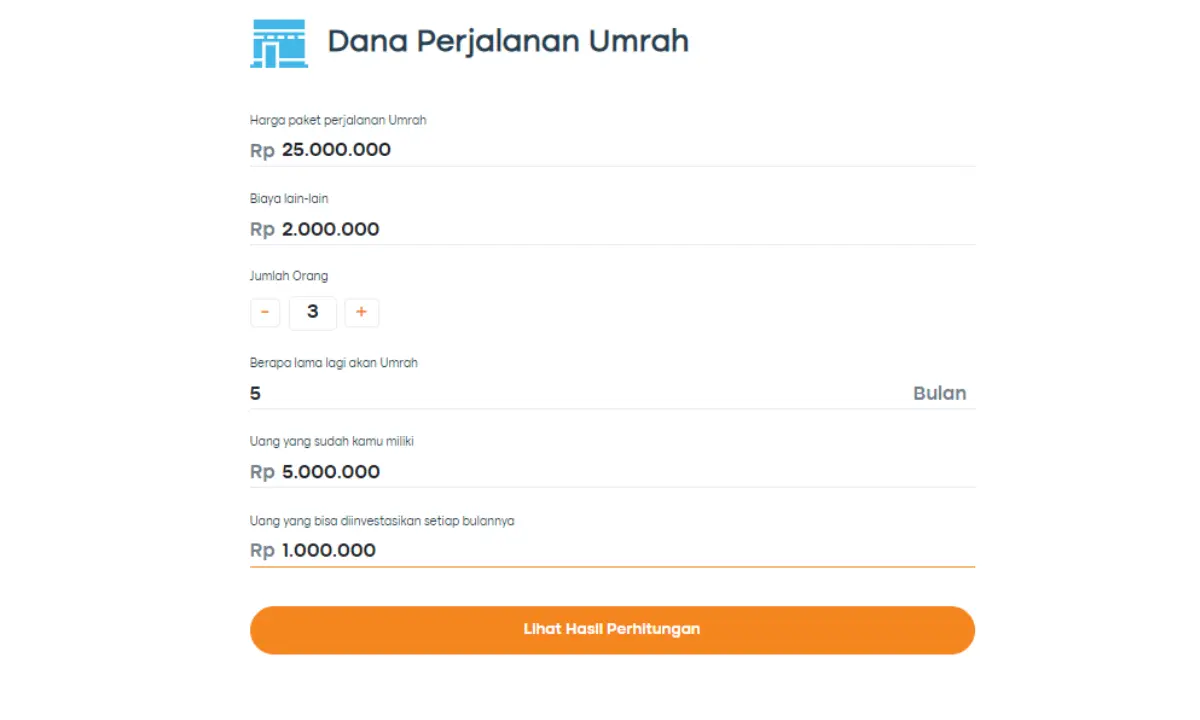Increase Jumlah Orang with the plus button
Screen dimensions: 1200x720
[361, 312]
